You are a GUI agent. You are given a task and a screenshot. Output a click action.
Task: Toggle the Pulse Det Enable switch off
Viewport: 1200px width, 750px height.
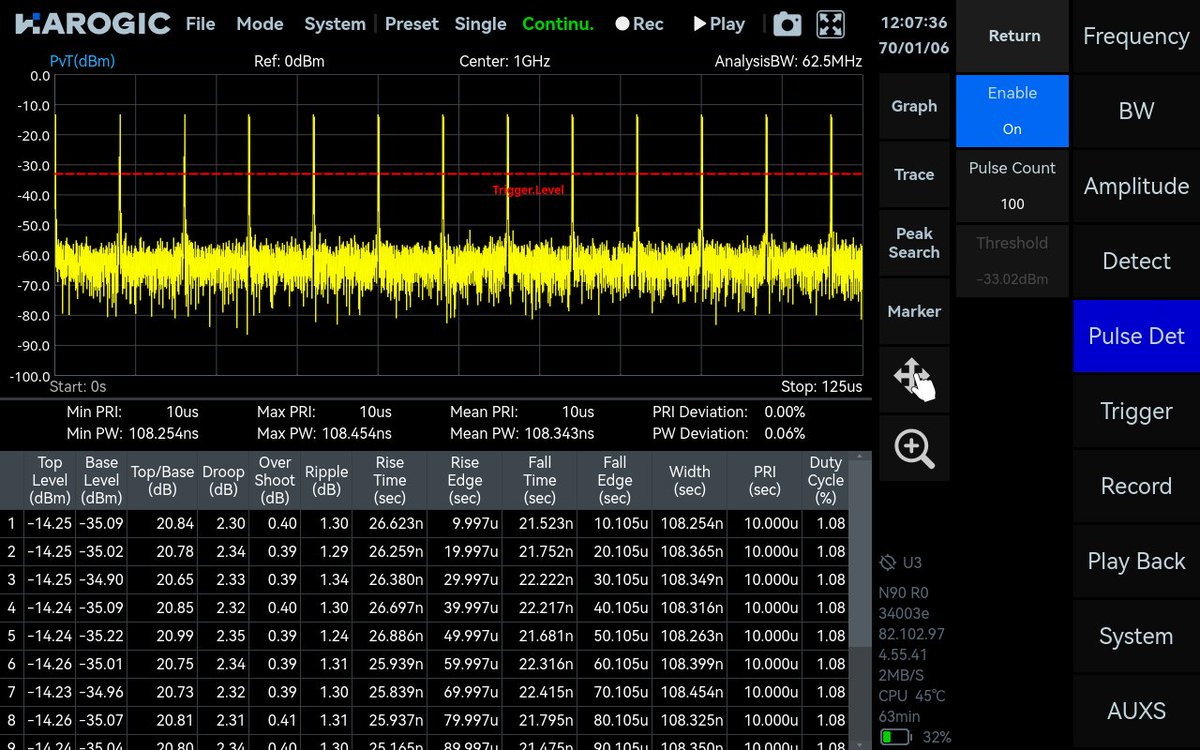click(1012, 111)
